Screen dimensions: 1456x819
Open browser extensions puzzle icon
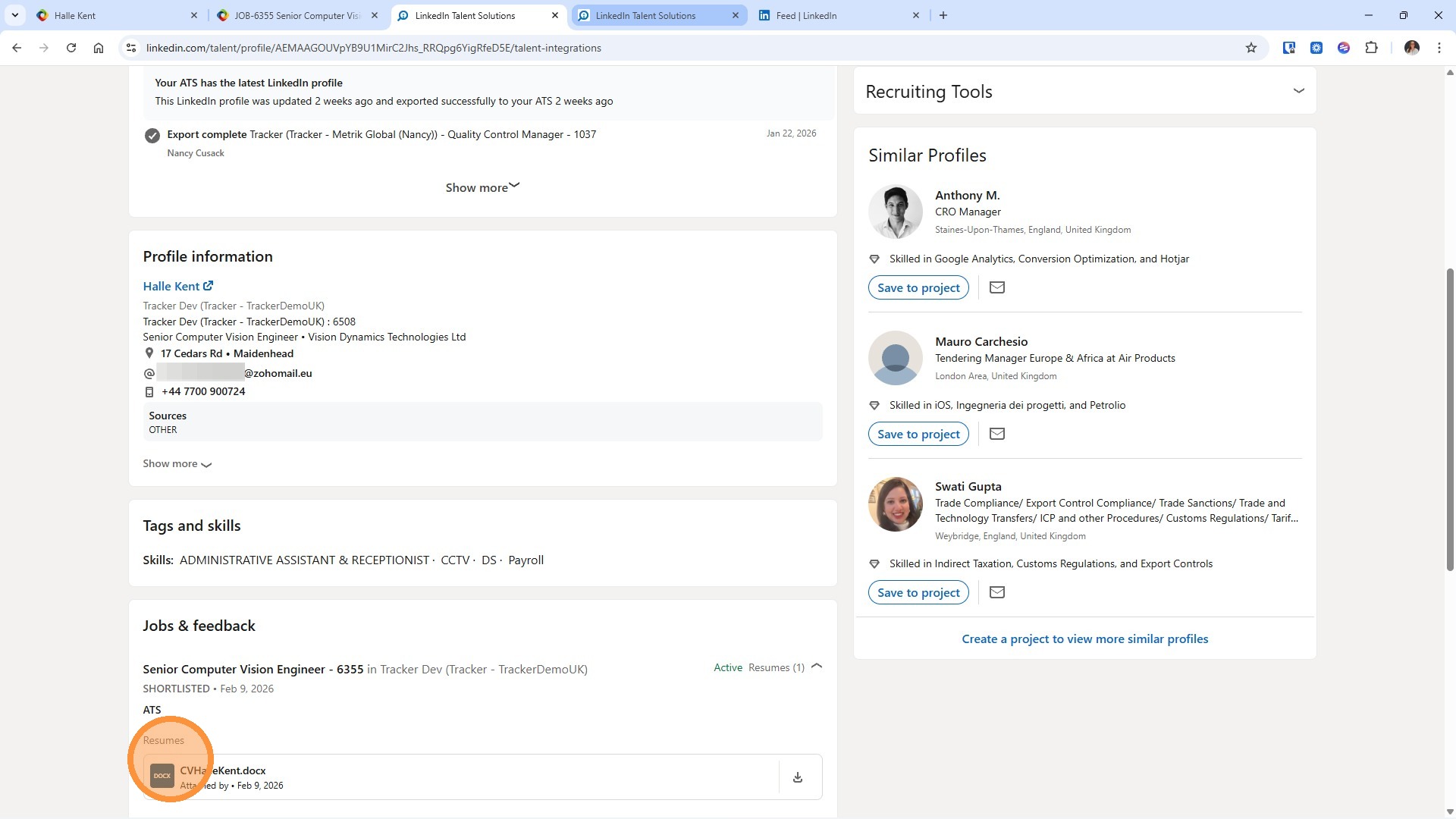[x=1371, y=48]
